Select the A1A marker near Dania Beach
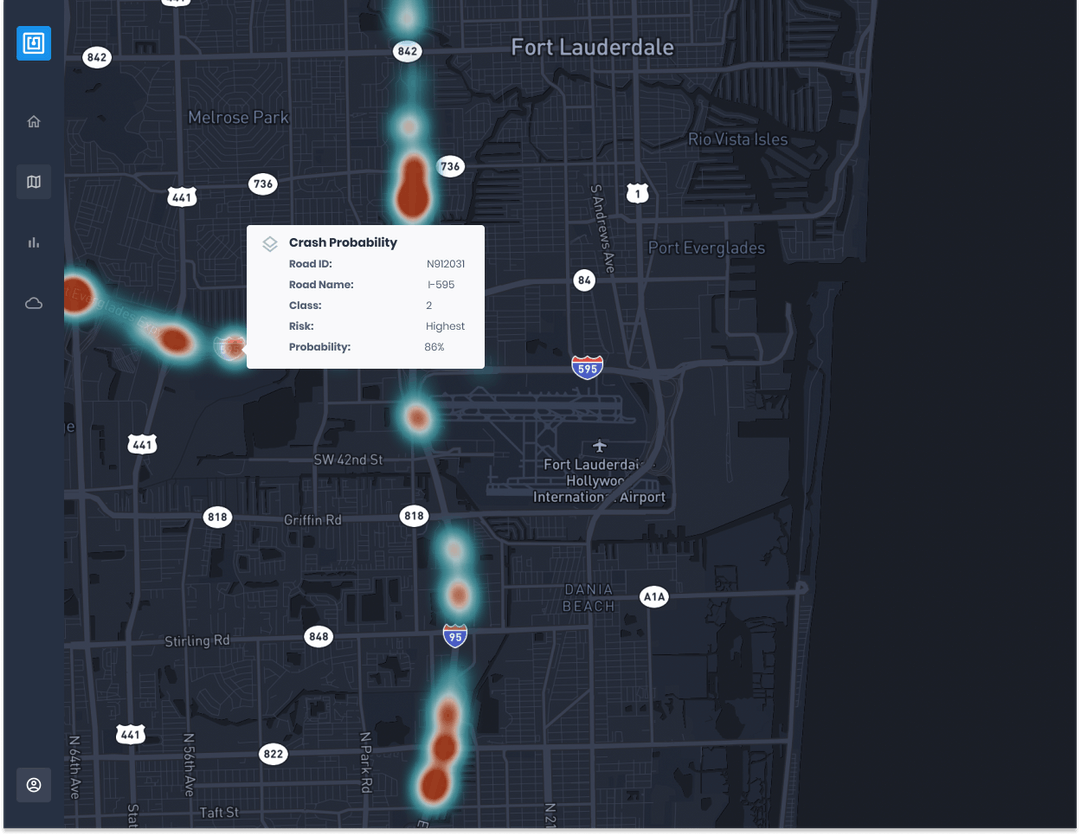The width and height of the screenshot is (1080, 835). coord(654,596)
